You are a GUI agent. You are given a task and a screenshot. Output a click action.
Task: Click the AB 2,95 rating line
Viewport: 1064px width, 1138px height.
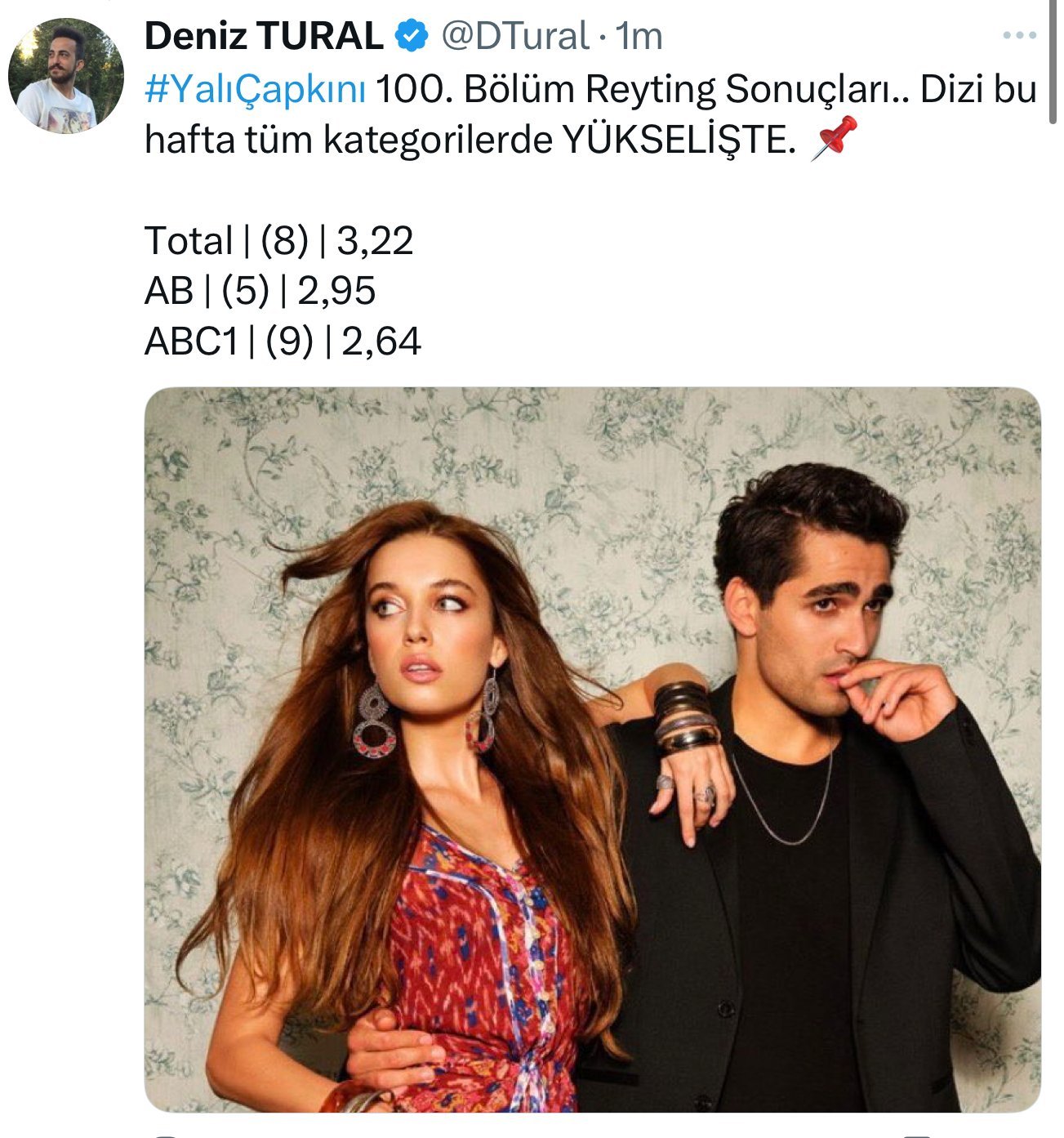(260, 291)
